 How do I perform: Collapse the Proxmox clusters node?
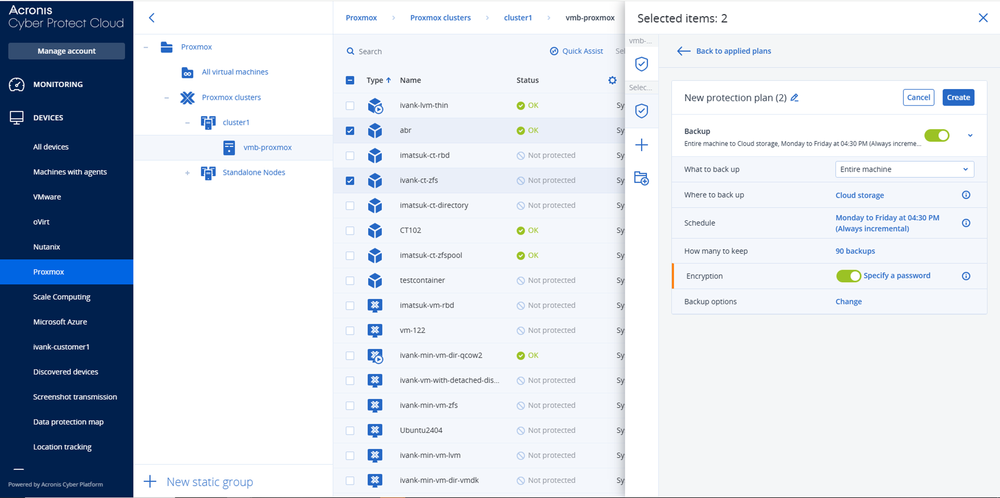(x=166, y=98)
